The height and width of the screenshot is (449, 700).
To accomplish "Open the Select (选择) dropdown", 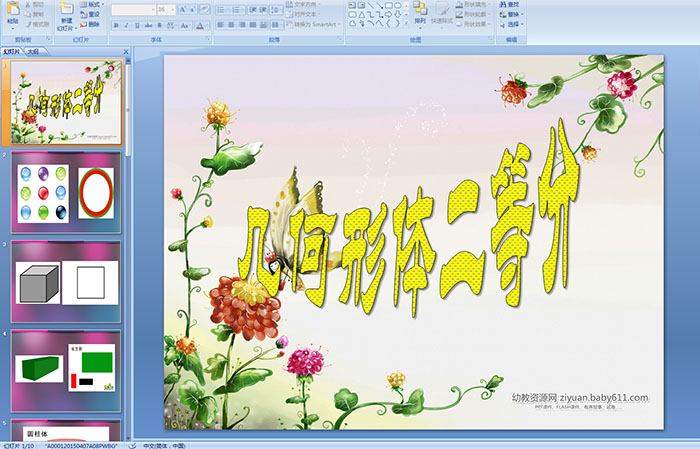I will click(514, 24).
